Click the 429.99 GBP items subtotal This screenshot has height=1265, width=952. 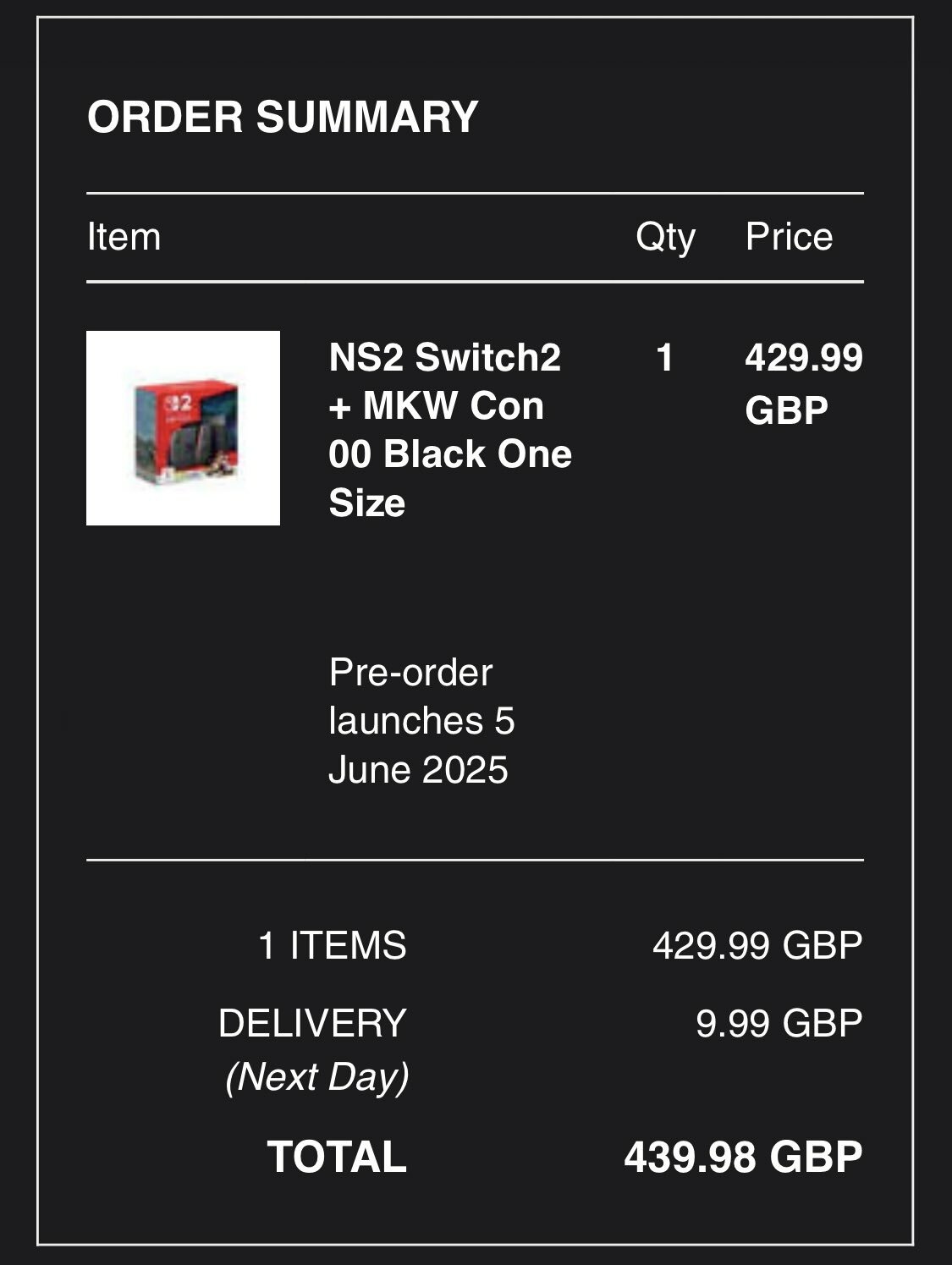(x=757, y=945)
